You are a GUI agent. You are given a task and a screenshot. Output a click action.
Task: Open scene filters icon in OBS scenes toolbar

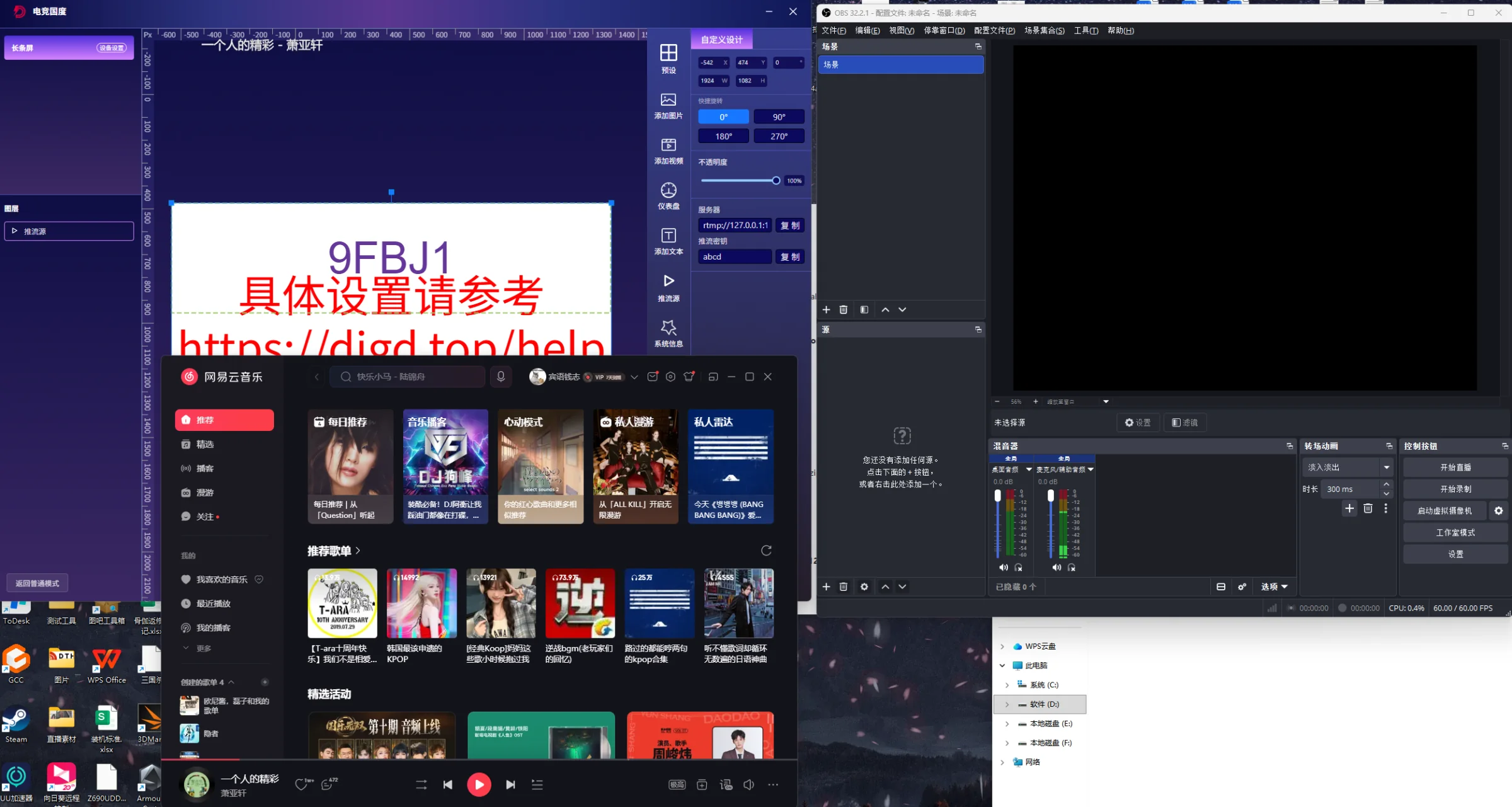(x=864, y=309)
